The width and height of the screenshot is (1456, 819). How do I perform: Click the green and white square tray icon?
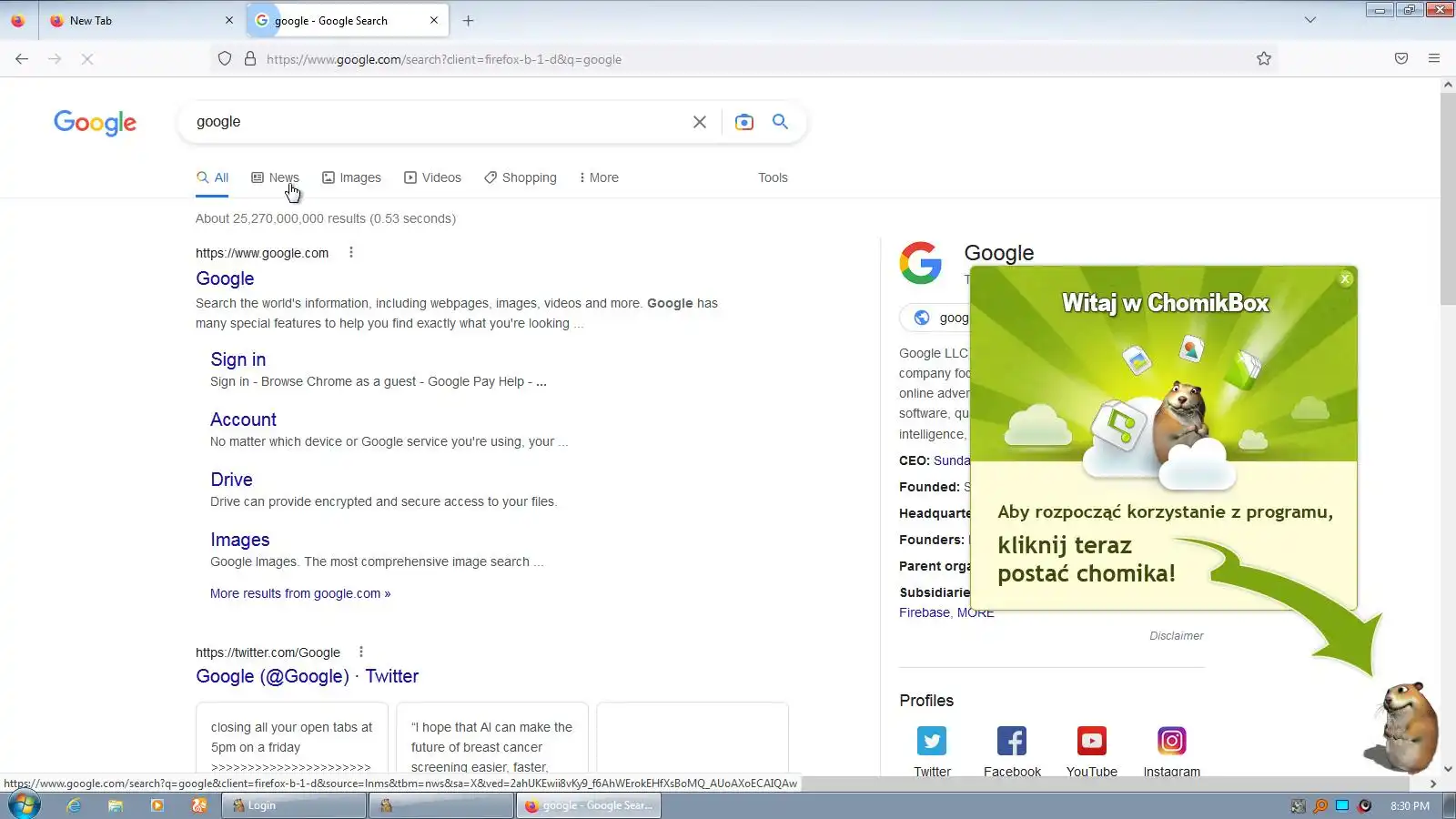point(1299,805)
